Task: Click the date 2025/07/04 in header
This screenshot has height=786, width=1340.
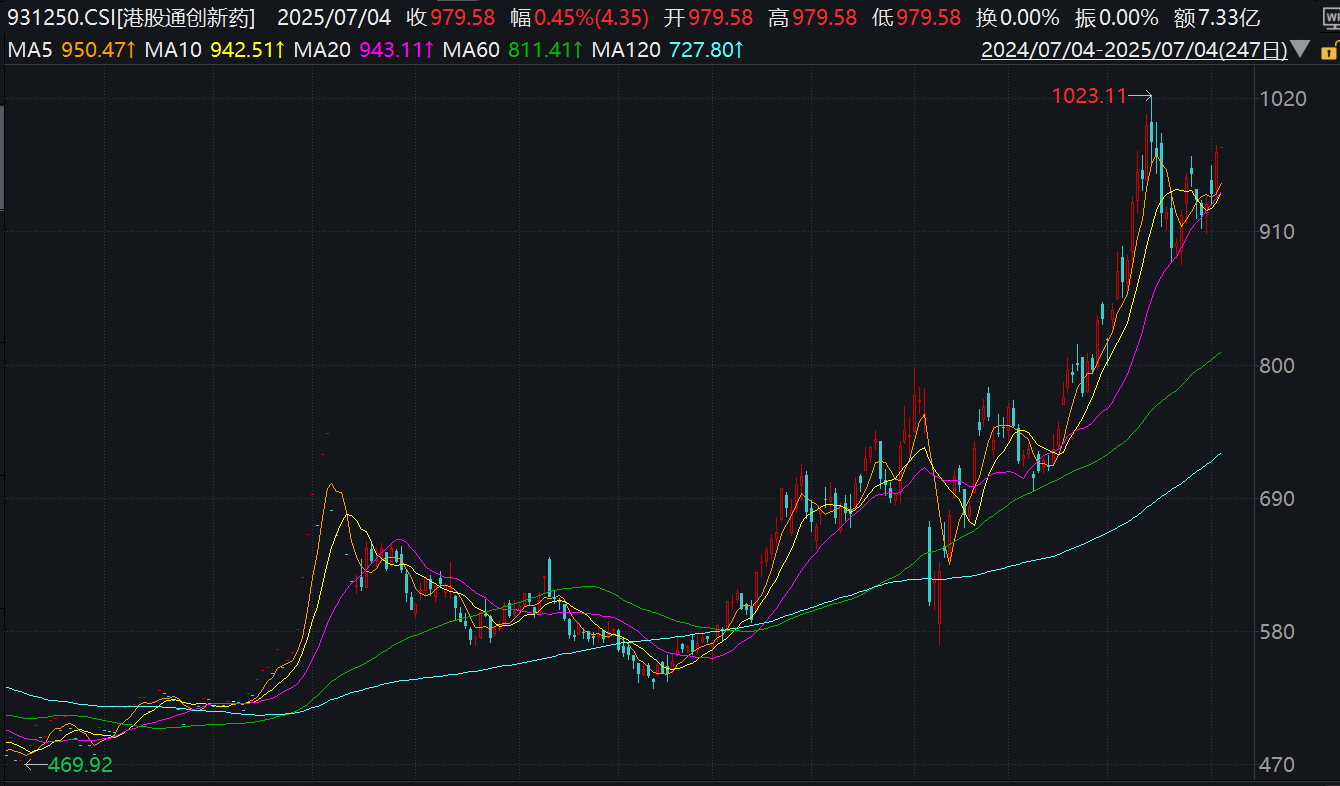Action: point(334,17)
